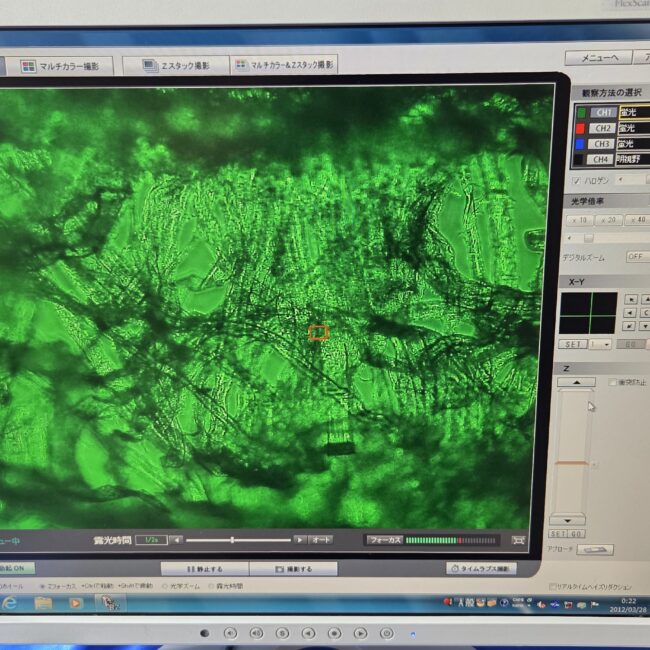Switch to the マルチカラー撮影 tab

click(x=60, y=66)
